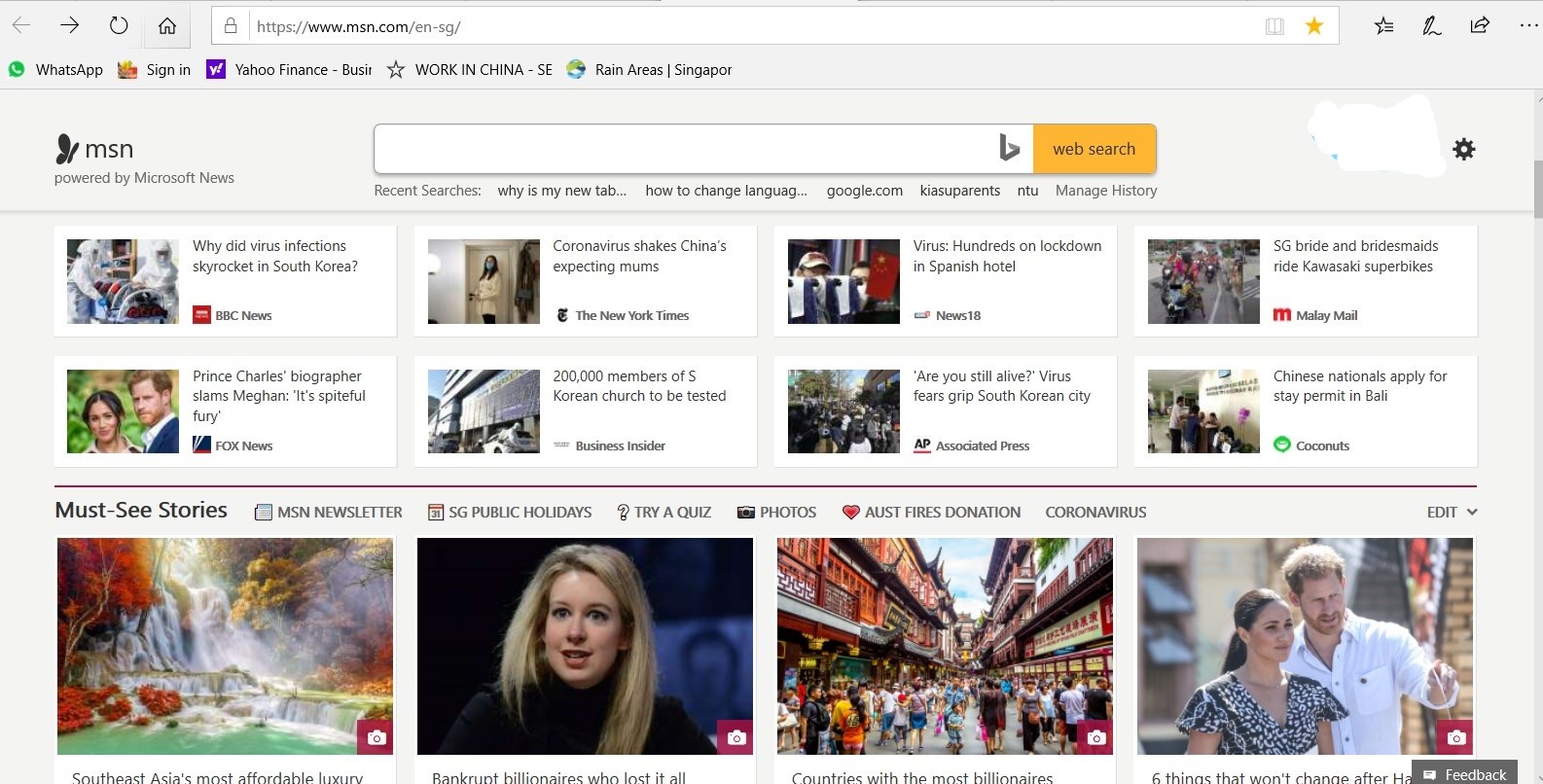Click Associated Press source label
Screen dimensions: 1543x784
click(x=972, y=445)
